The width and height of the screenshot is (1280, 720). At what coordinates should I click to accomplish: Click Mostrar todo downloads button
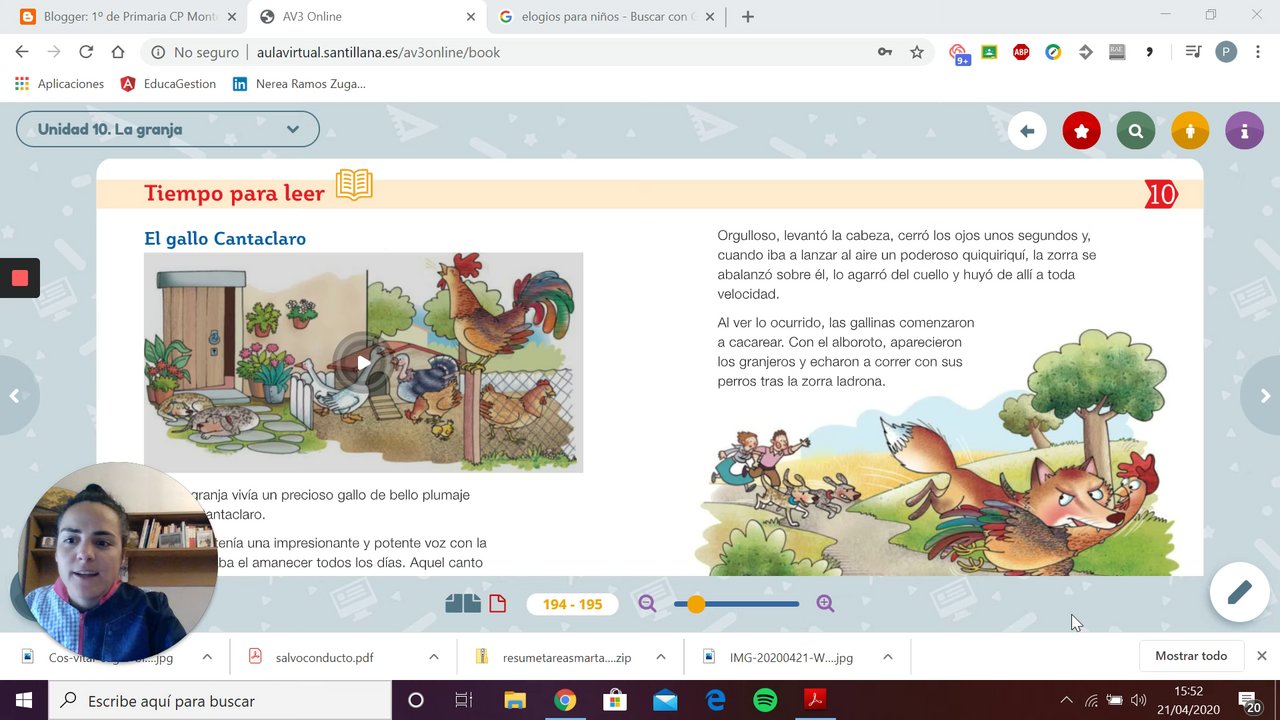click(x=1191, y=656)
